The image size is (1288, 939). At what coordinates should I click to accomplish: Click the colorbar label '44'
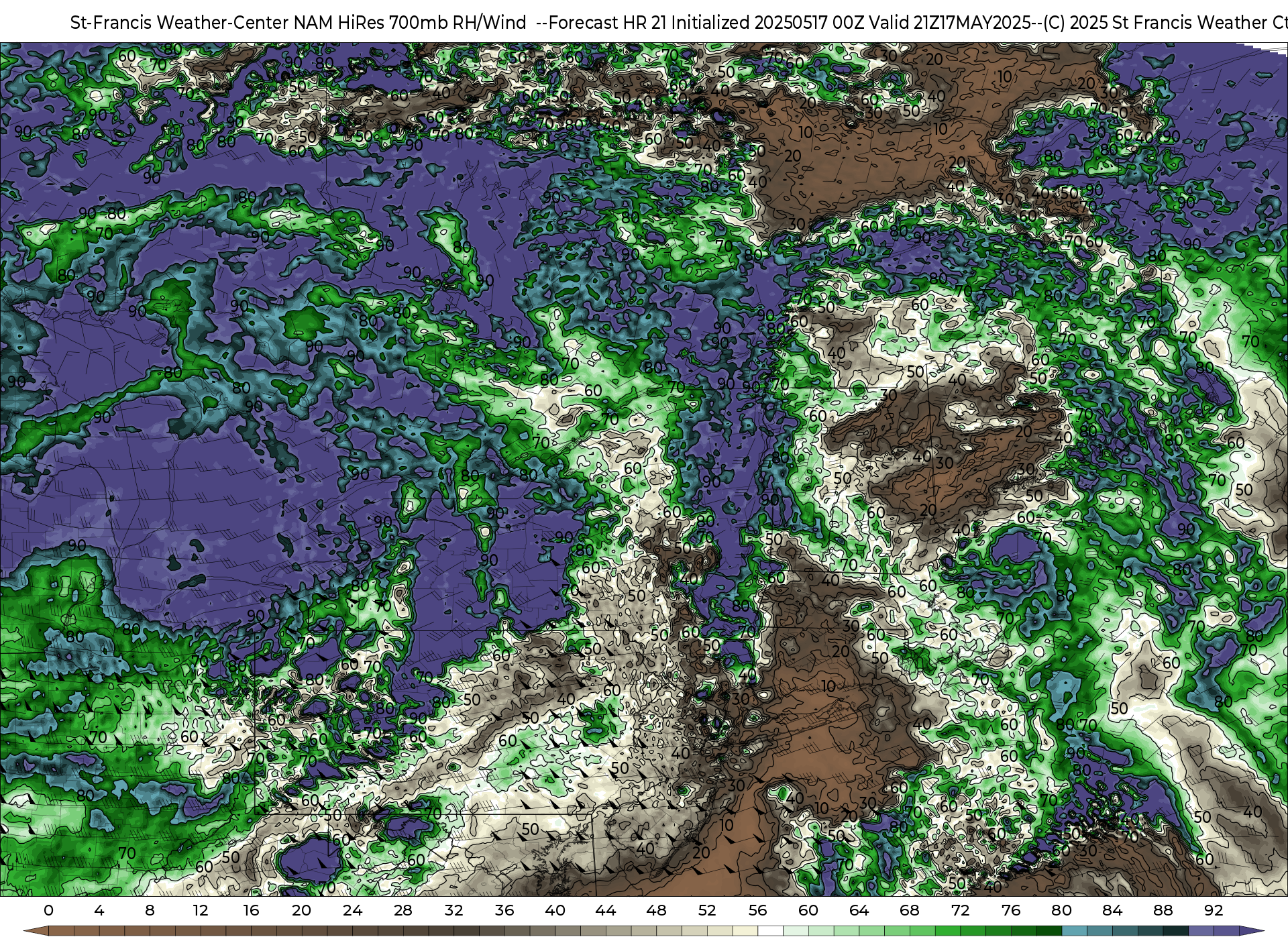pos(606,910)
